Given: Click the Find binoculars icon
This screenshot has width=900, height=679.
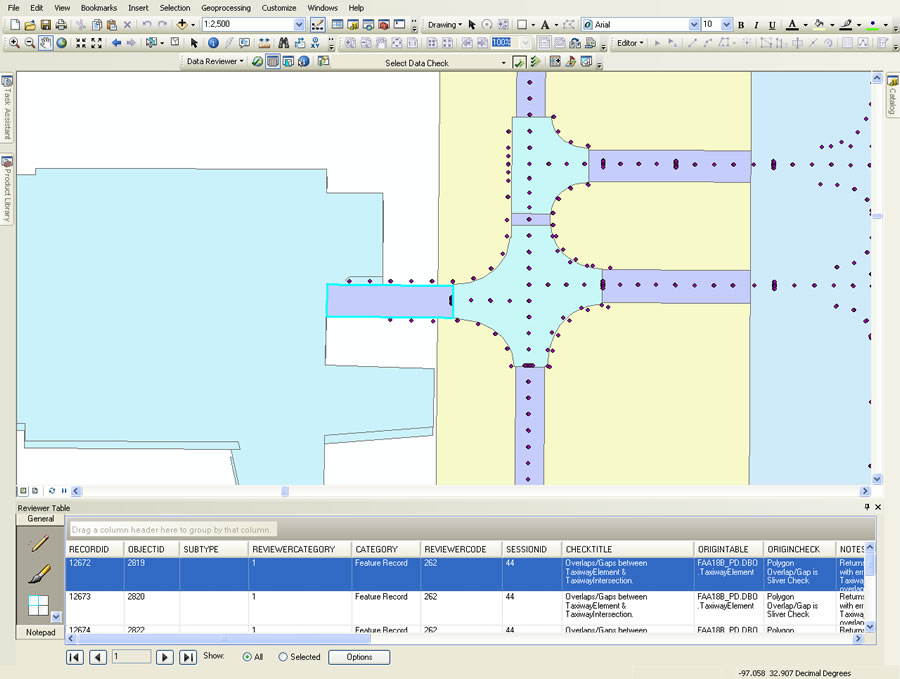Looking at the screenshot, I should 284,43.
